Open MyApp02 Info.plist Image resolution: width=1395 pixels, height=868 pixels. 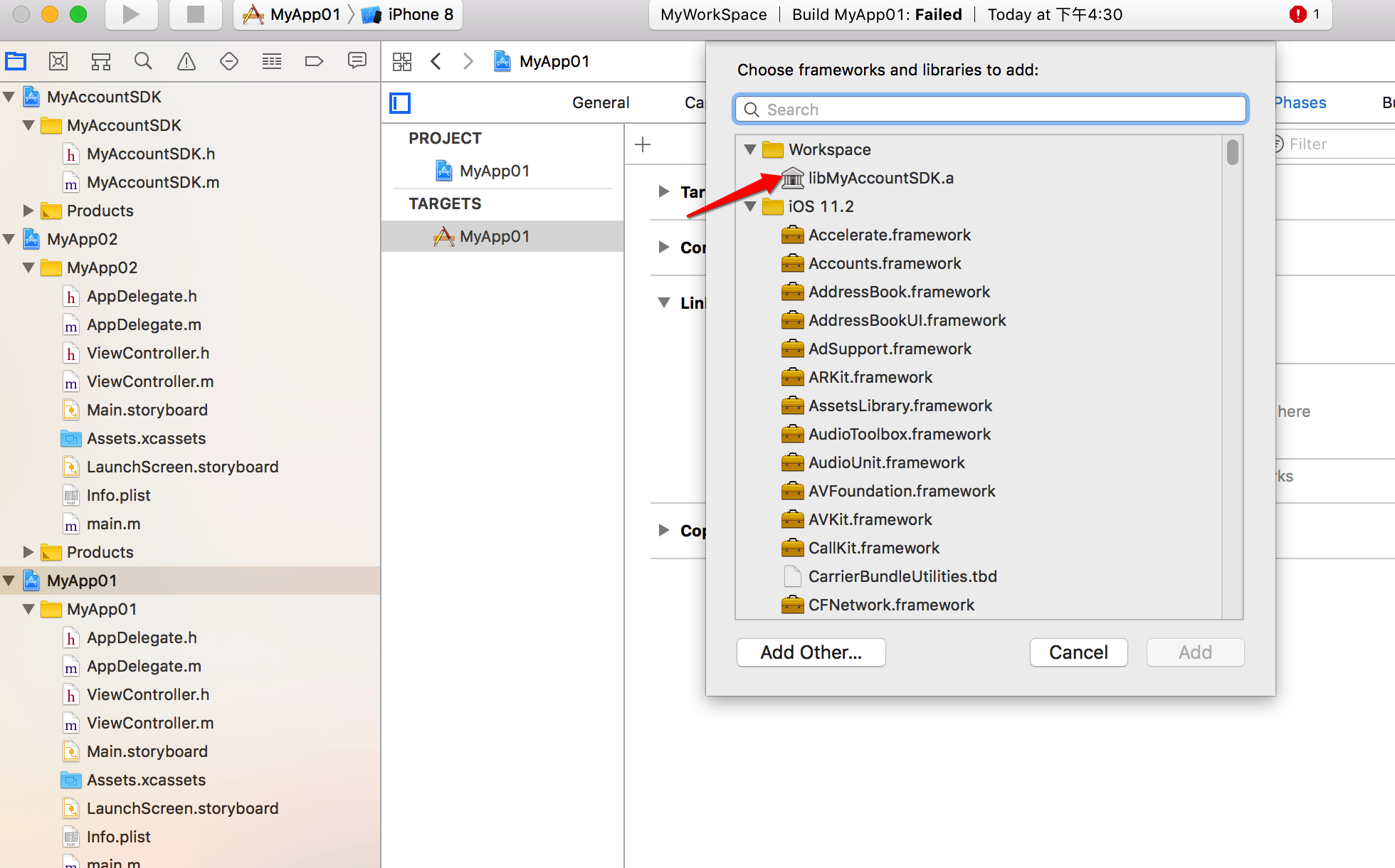coord(107,495)
